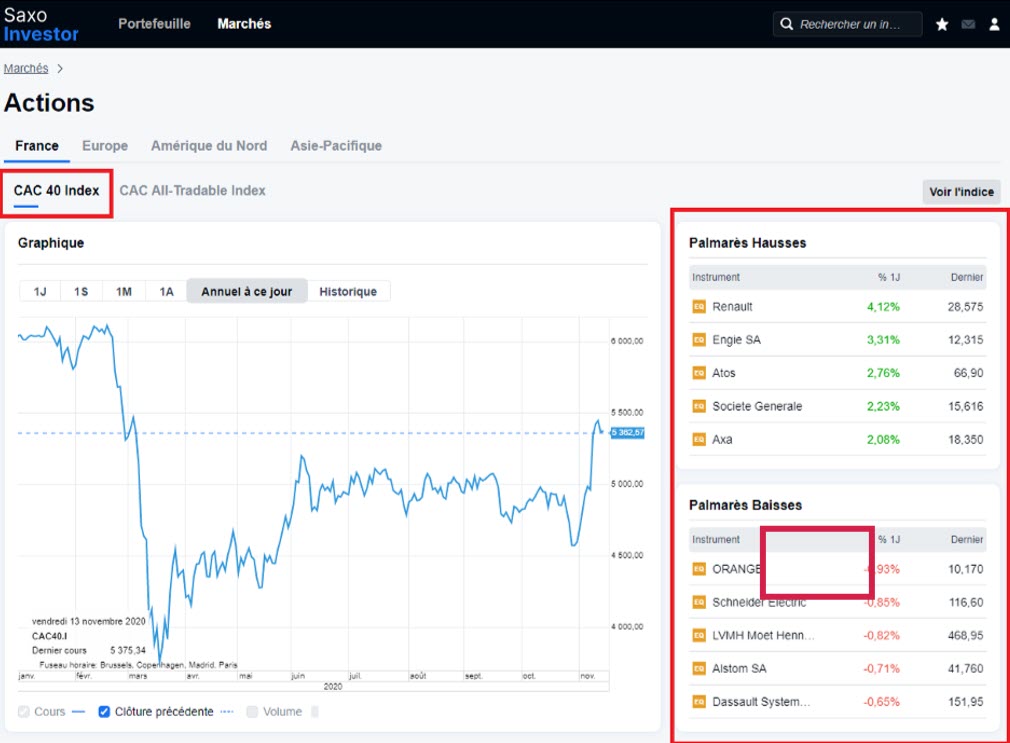
Task: Sort gainers by the Dernier column
Action: (967, 277)
